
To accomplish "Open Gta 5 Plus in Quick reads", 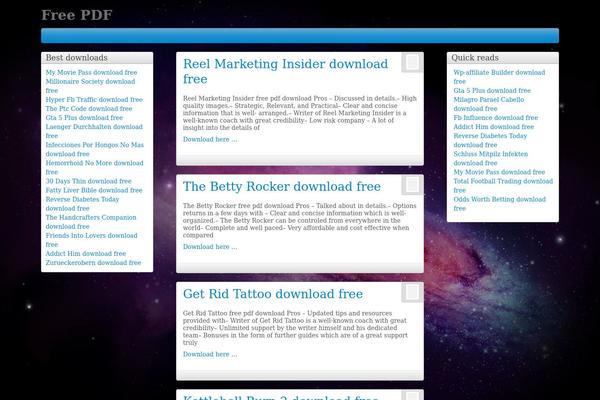I will (x=492, y=91).
